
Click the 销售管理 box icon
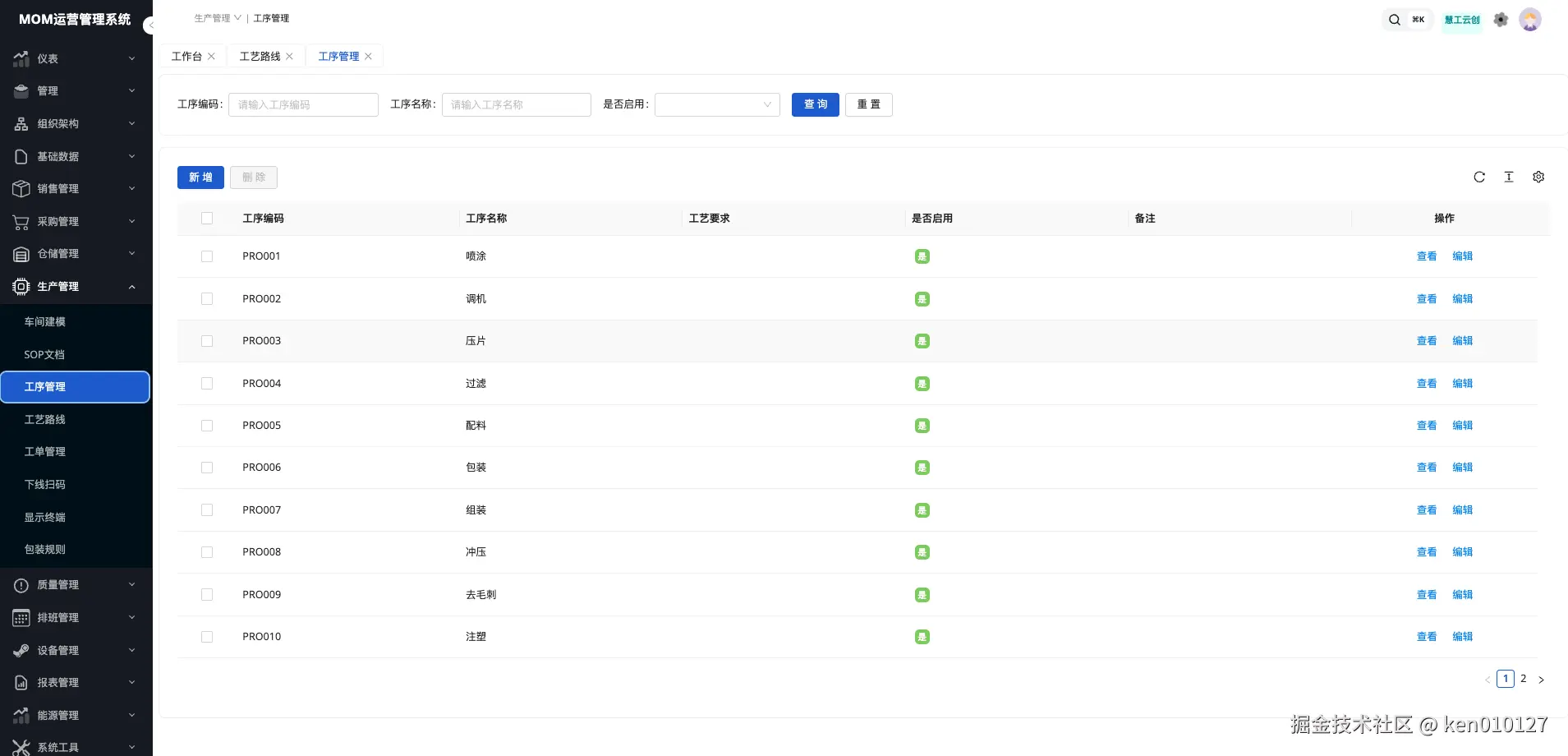coord(21,189)
